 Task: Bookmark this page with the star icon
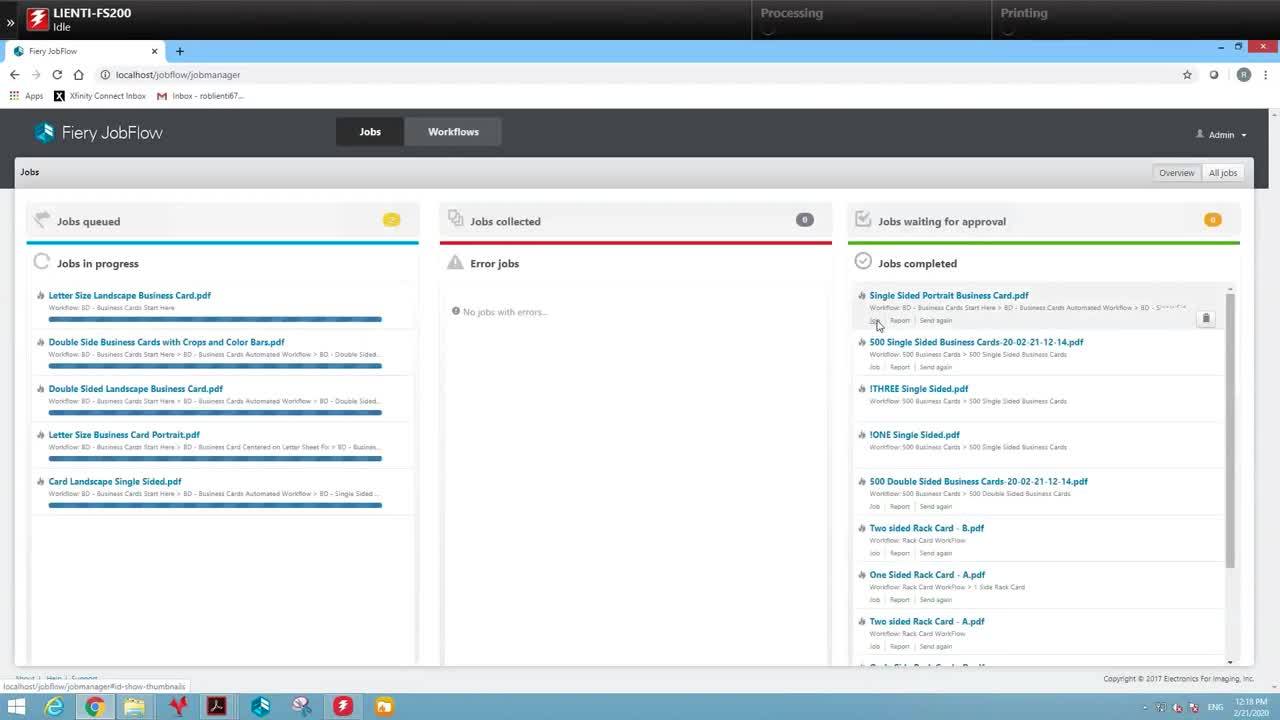(x=1187, y=75)
